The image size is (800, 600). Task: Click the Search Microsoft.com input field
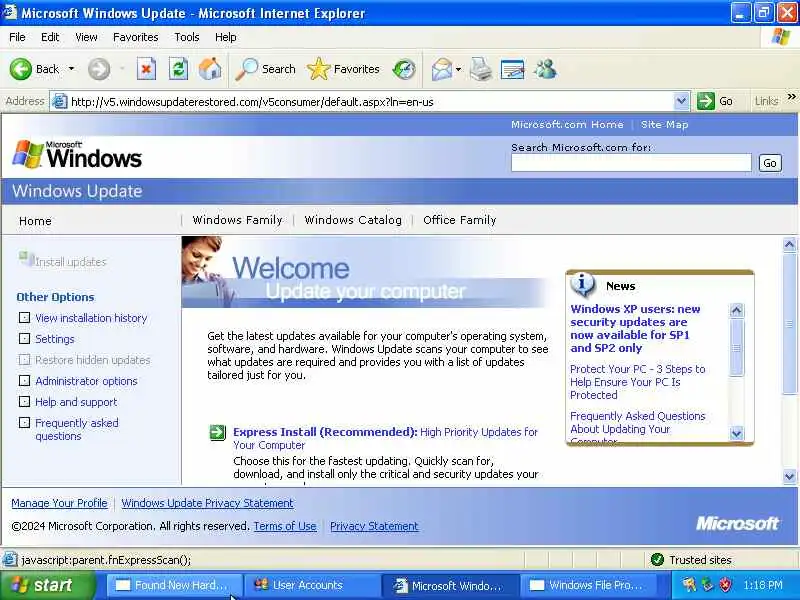click(x=631, y=163)
